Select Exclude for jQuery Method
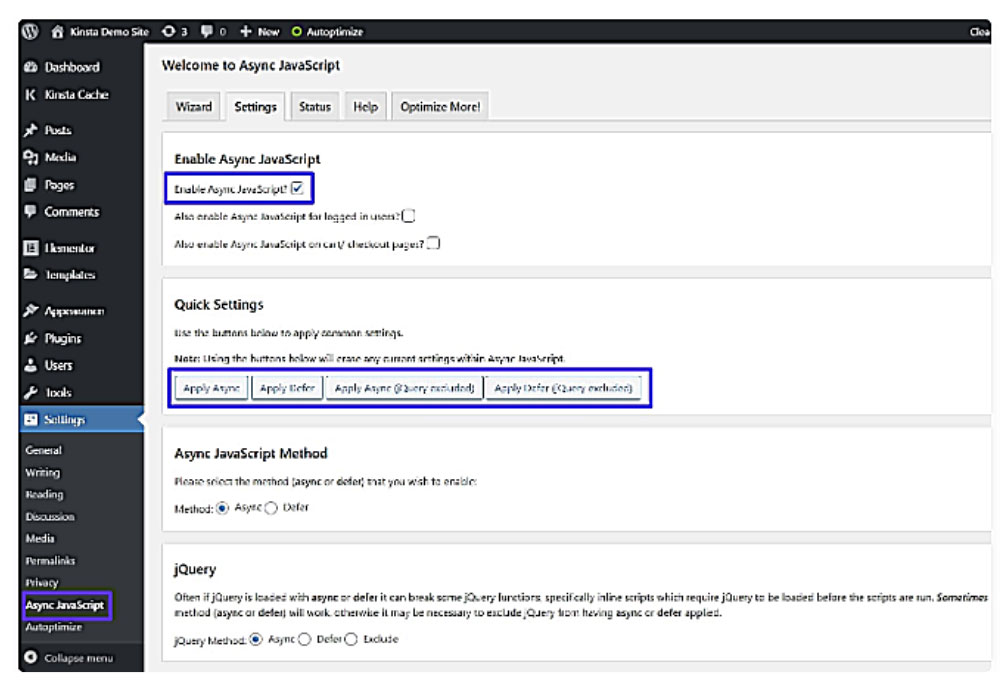 [x=351, y=639]
